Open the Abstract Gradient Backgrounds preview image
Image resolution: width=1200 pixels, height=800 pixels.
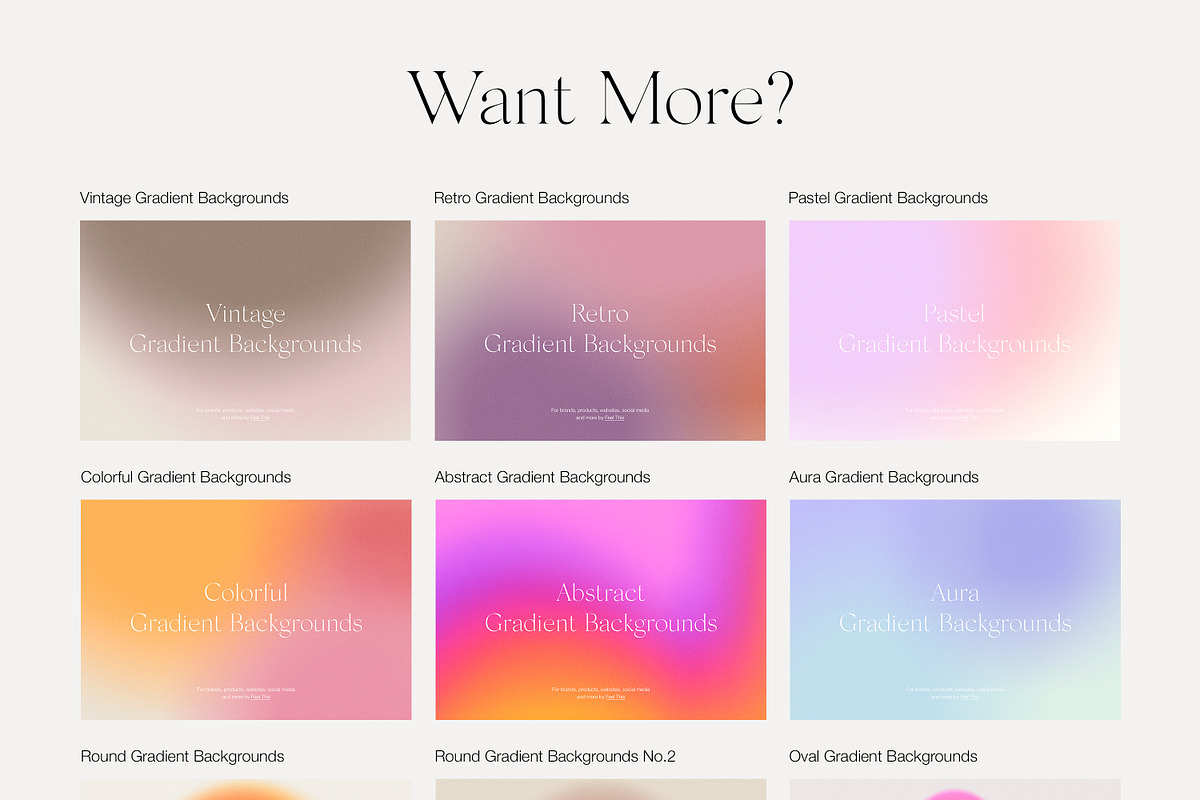tap(600, 609)
